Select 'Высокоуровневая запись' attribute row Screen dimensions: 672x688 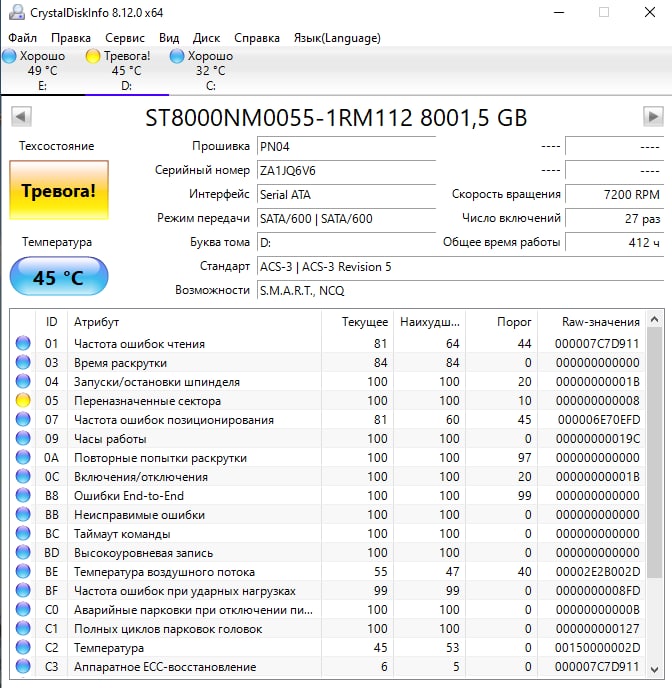(x=327, y=552)
